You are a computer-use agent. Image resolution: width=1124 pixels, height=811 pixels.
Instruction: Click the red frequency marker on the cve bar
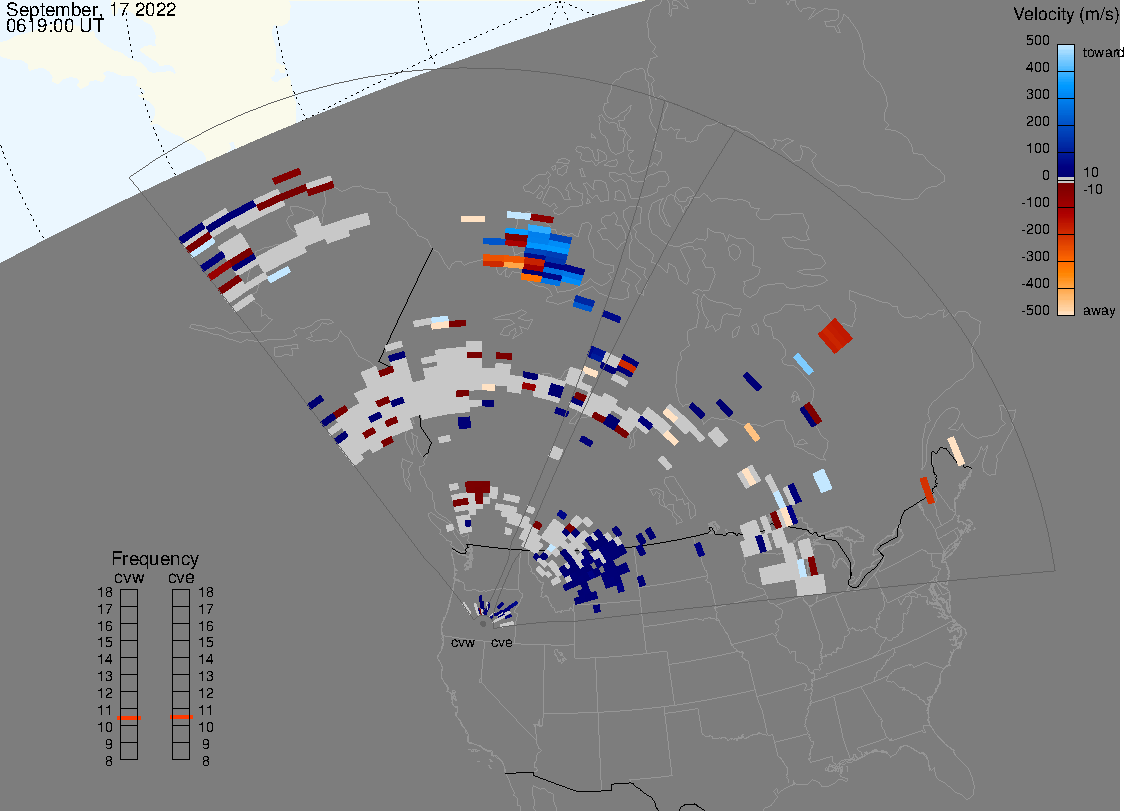[x=181, y=717]
